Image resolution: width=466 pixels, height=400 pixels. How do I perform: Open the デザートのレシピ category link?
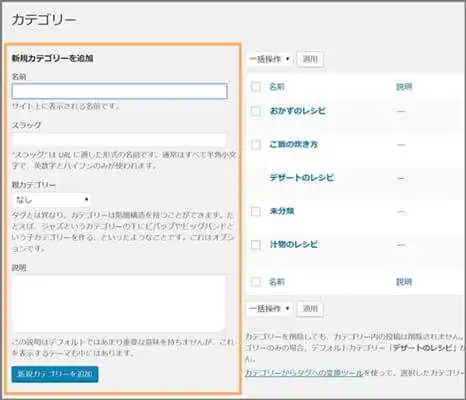[x=301, y=178]
